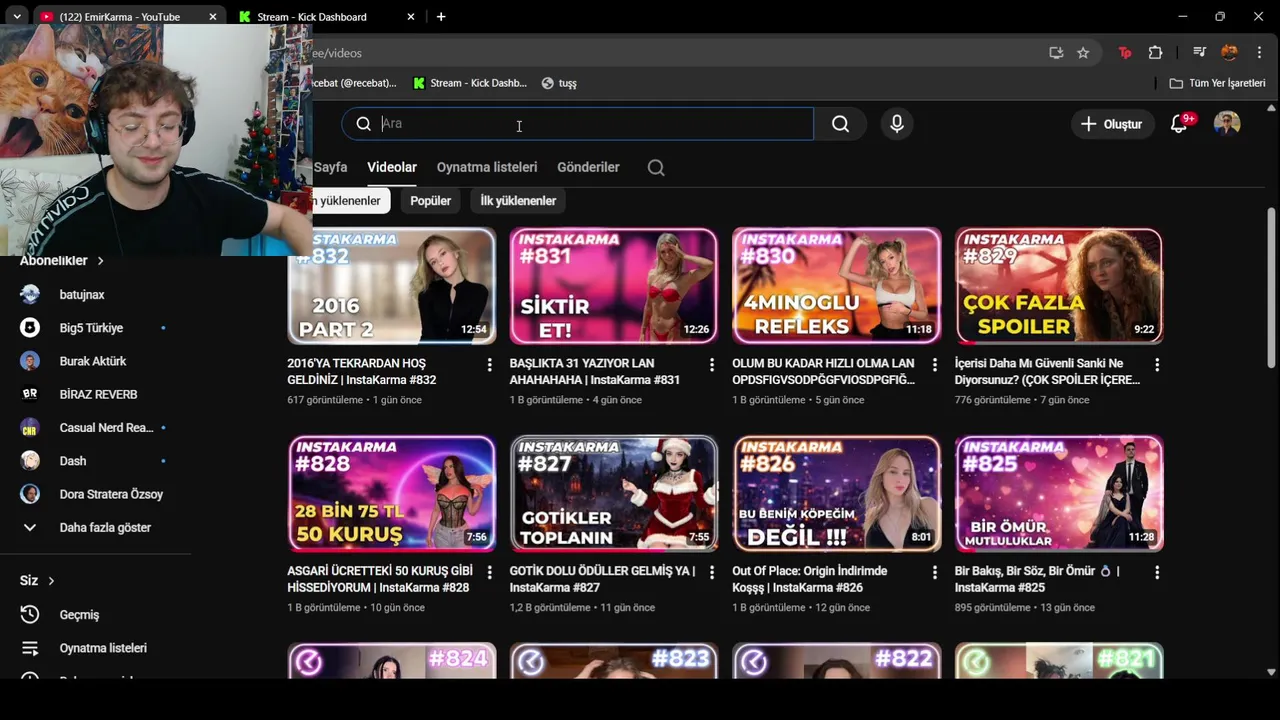Open options menu for InstaKarma #825
This screenshot has height=720, width=1280.
click(1157, 573)
